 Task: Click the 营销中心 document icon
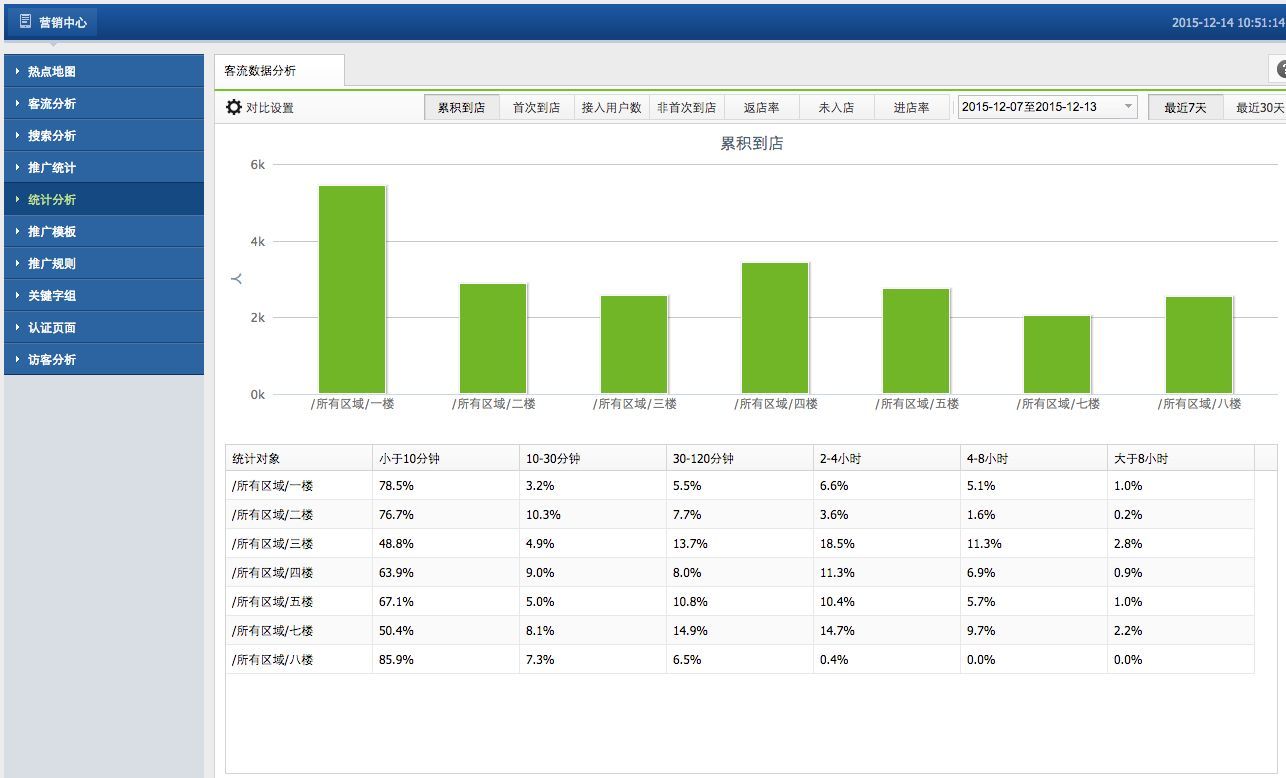[x=26, y=21]
